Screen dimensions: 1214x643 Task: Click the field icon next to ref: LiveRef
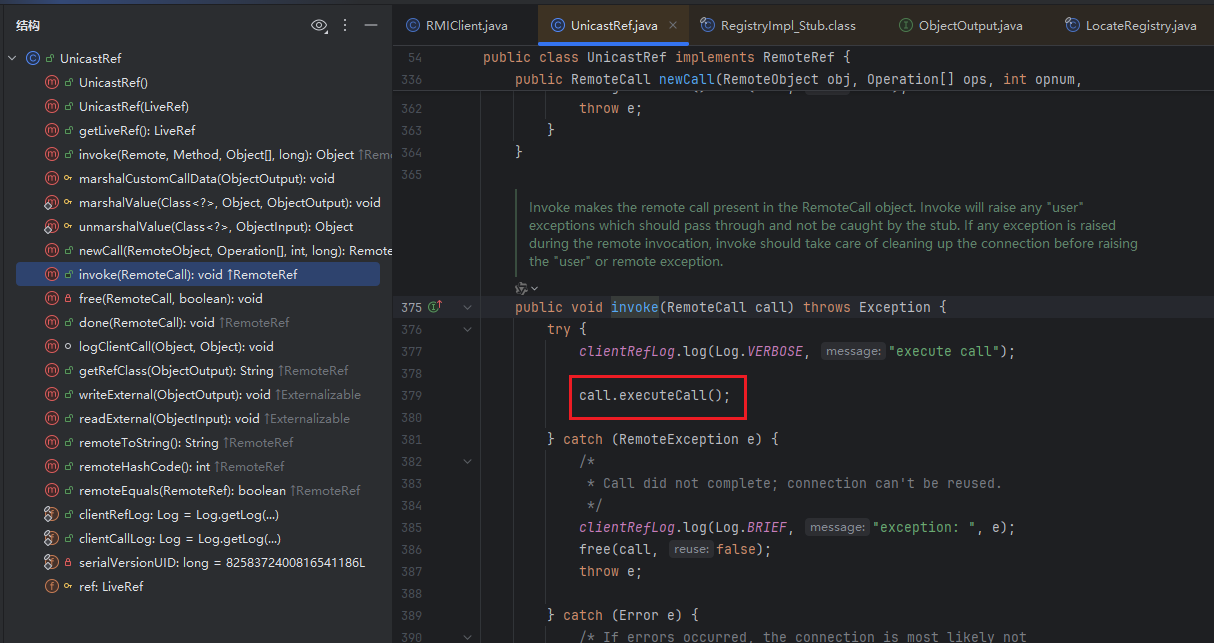[x=52, y=587]
